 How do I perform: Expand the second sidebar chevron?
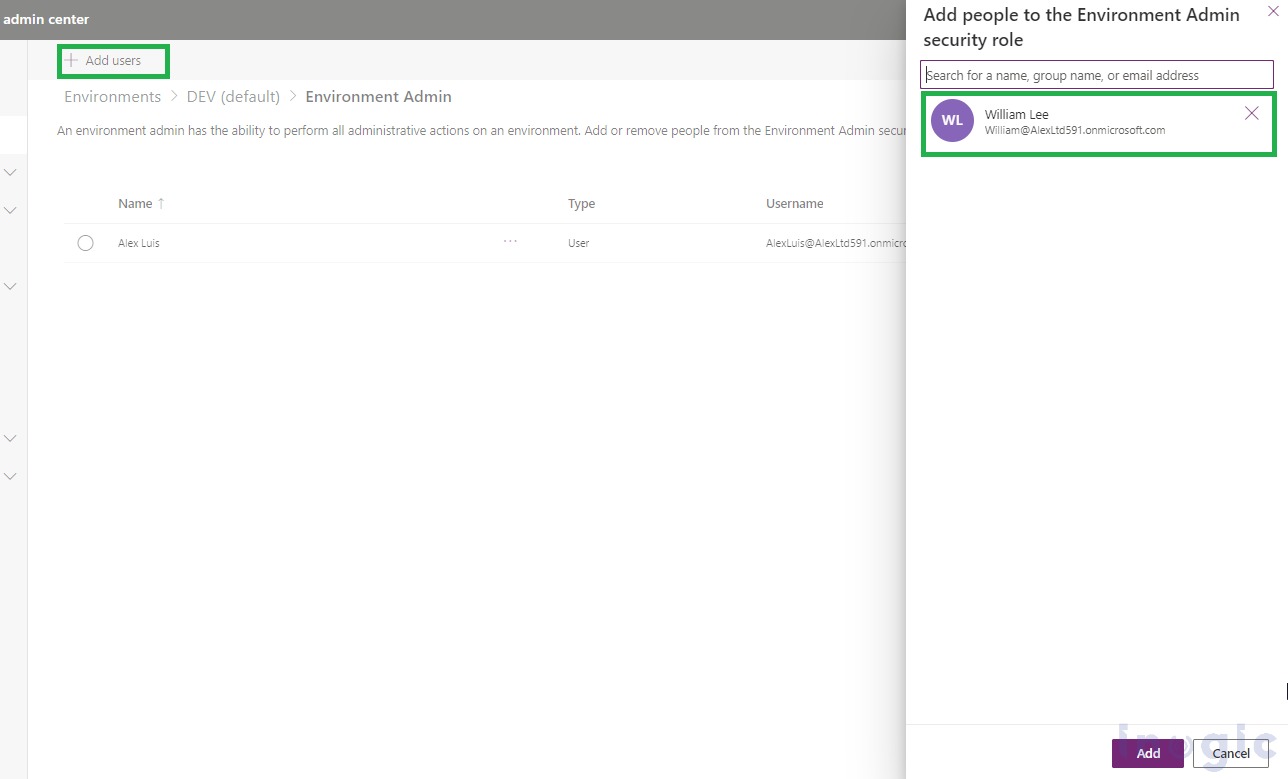[10, 209]
